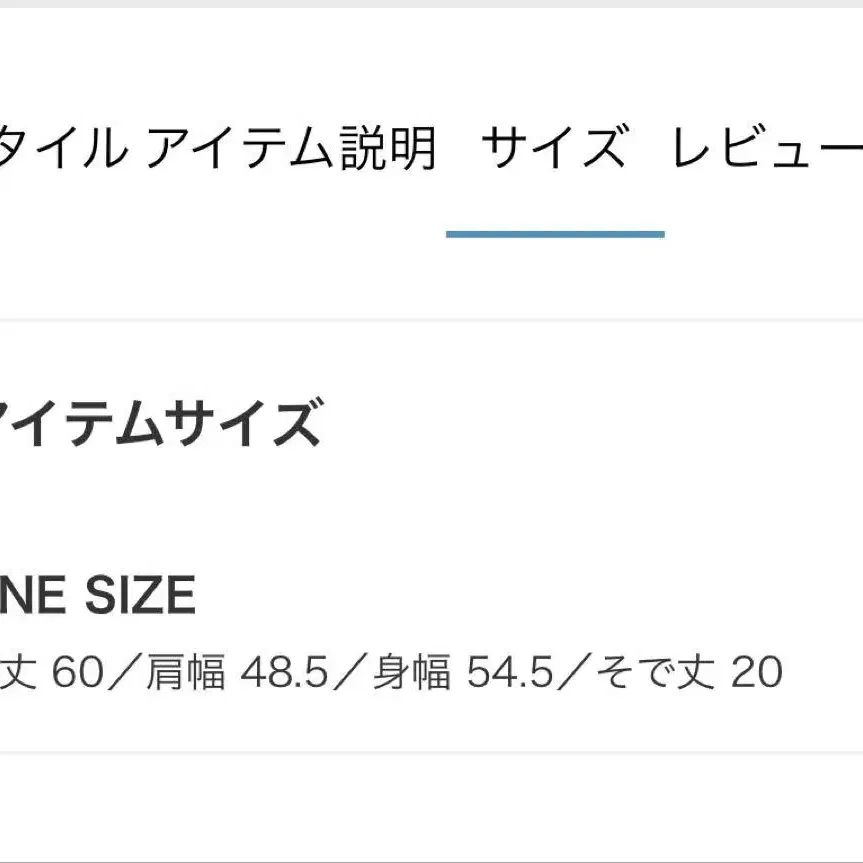Viewport: 863px width, 863px height.
Task: Click the そで丈 label in measurements
Action: click(654, 673)
